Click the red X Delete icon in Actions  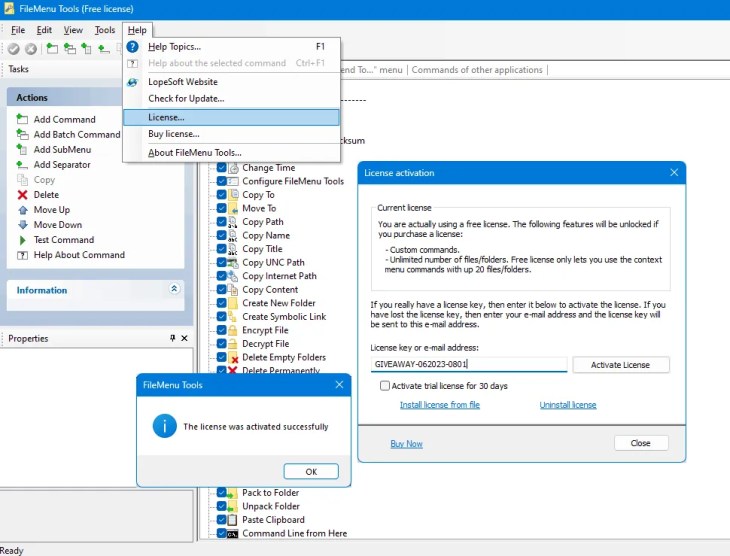[22, 195]
